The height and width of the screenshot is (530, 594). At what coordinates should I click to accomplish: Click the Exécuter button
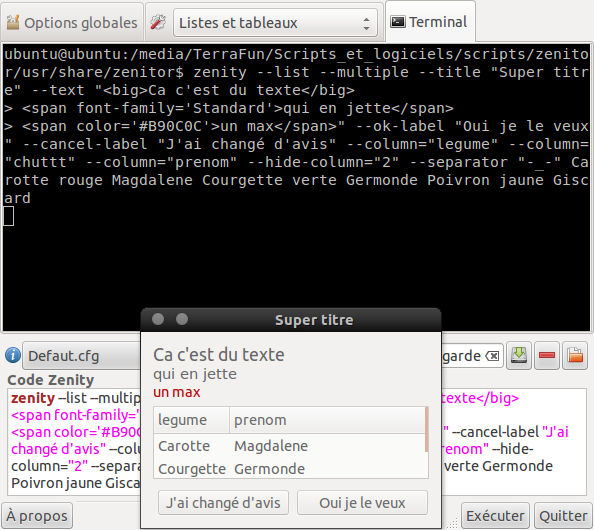pyautogui.click(x=495, y=516)
